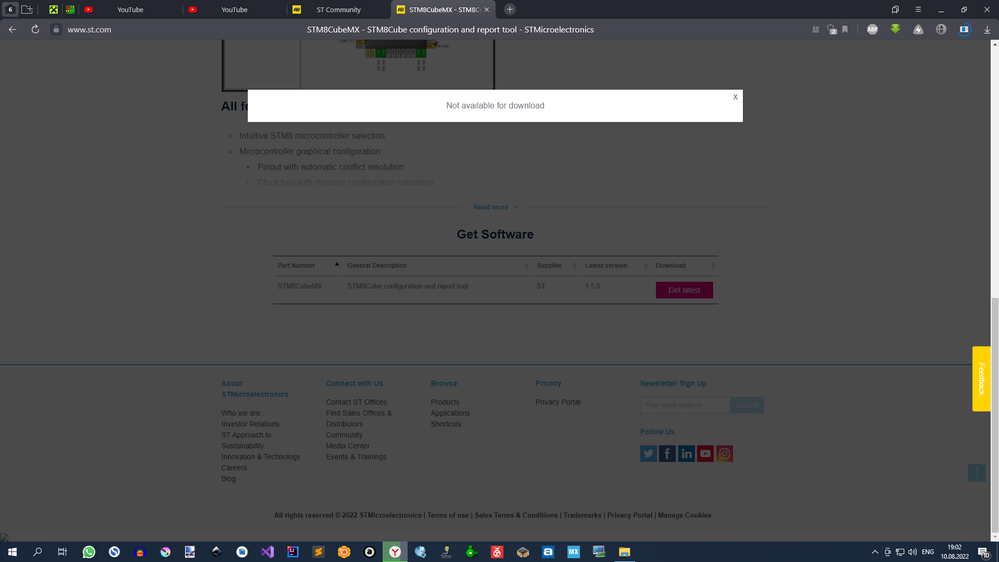This screenshot has width=999, height=562.
Task: Open Sublime Text from the taskbar
Action: click(318, 552)
